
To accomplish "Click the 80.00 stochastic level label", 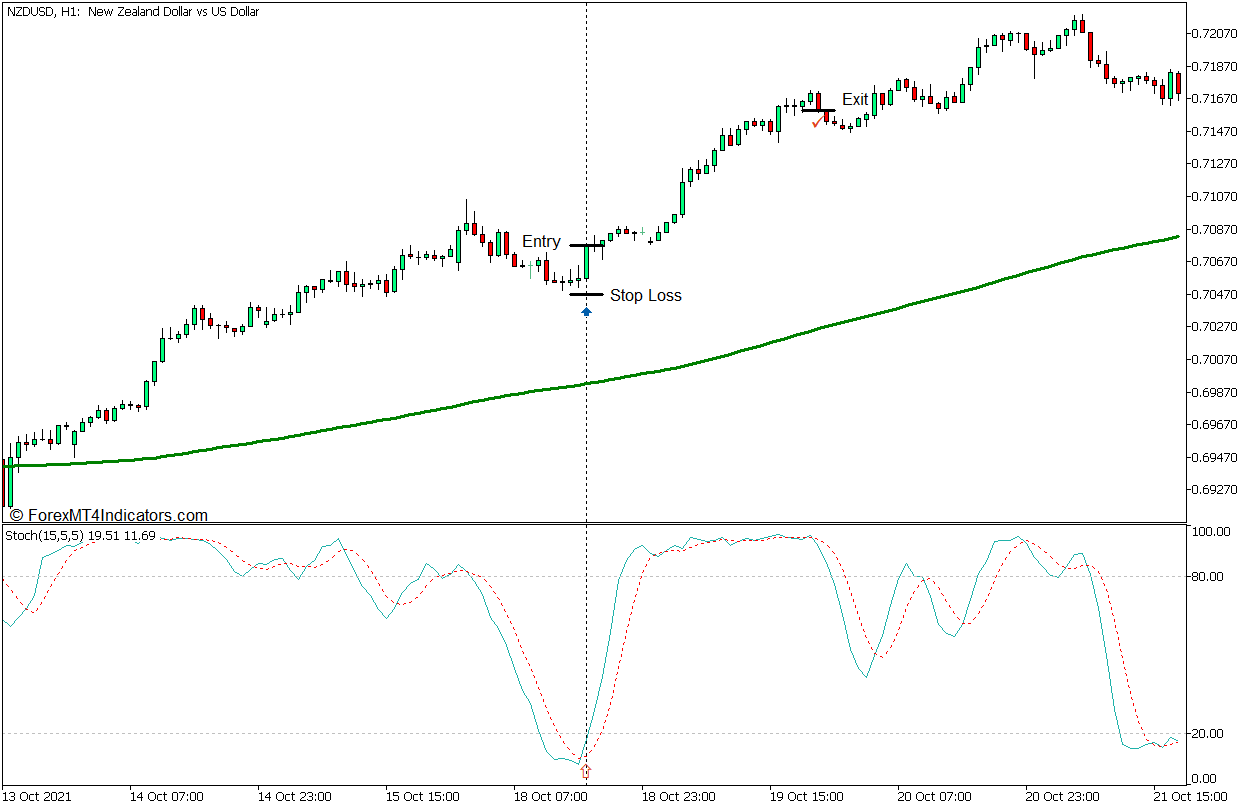I will tap(1209, 577).
